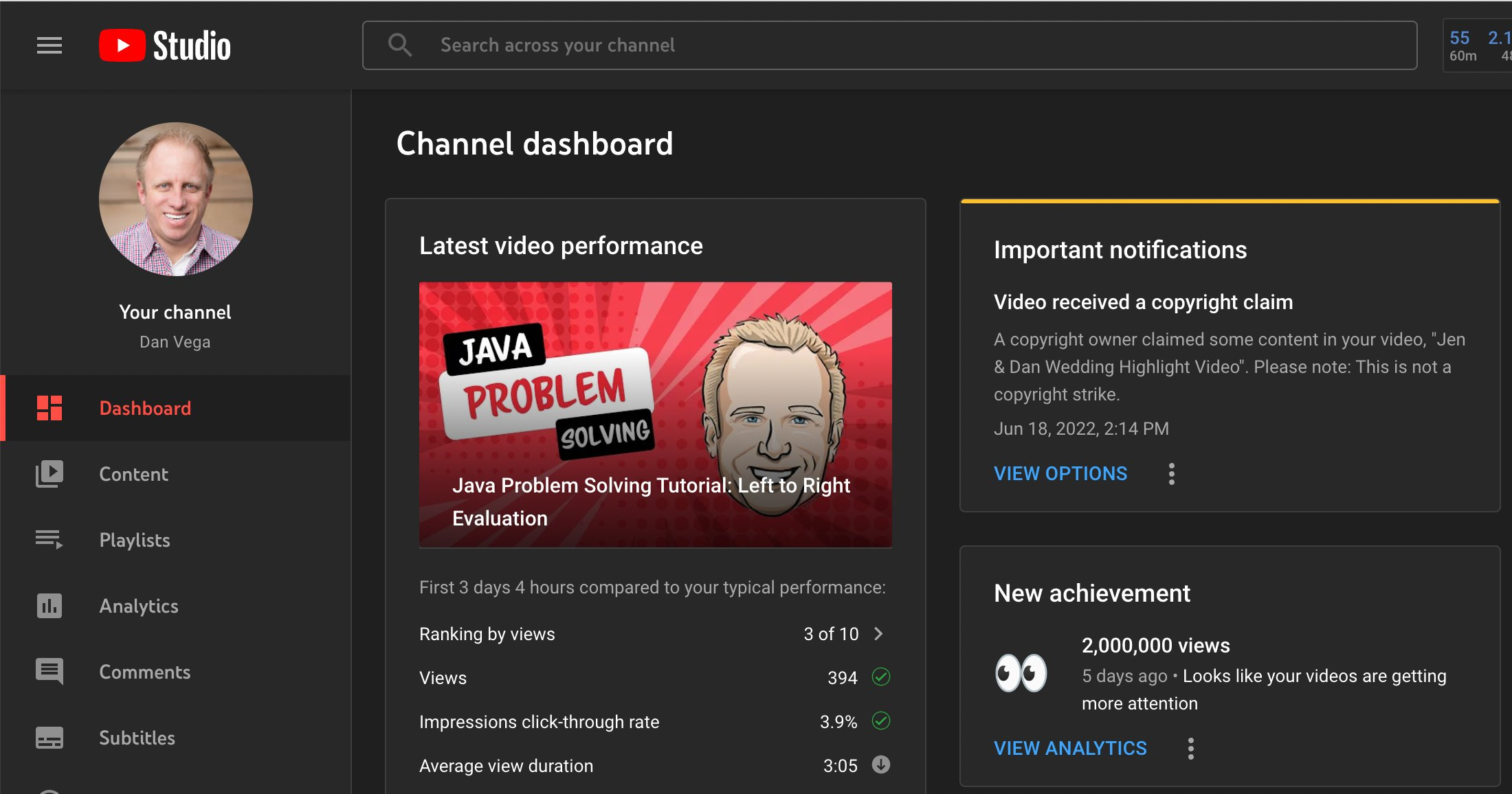Select the Subtitles sidebar icon
The image size is (1512, 794).
tap(49, 738)
